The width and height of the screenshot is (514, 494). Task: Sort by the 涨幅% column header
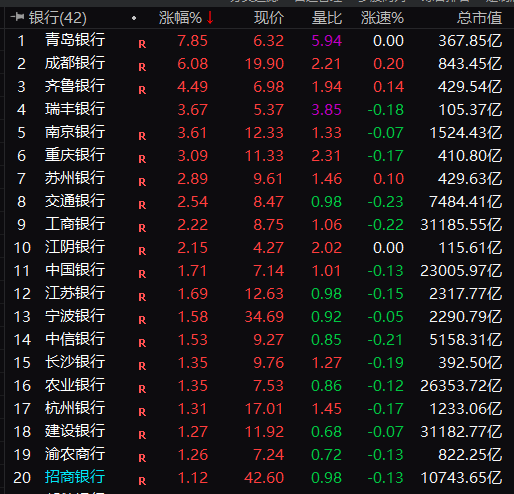click(x=180, y=18)
